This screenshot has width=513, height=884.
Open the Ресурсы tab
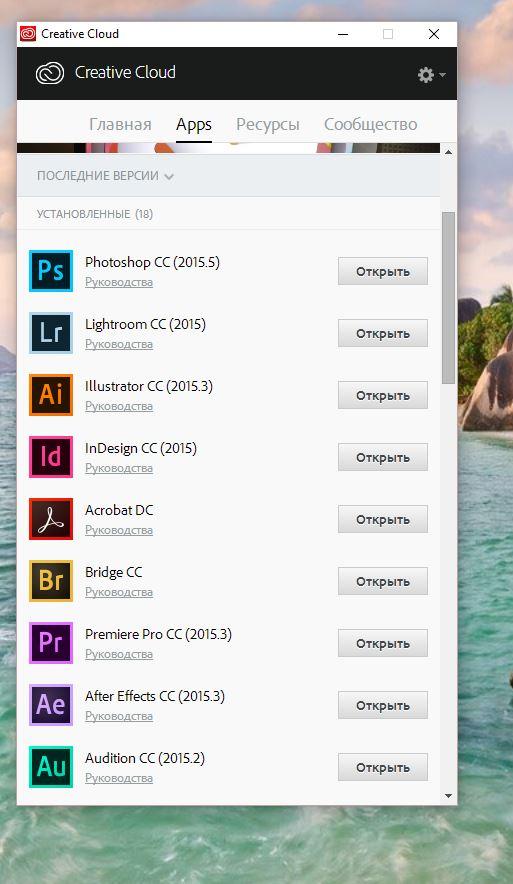click(268, 125)
